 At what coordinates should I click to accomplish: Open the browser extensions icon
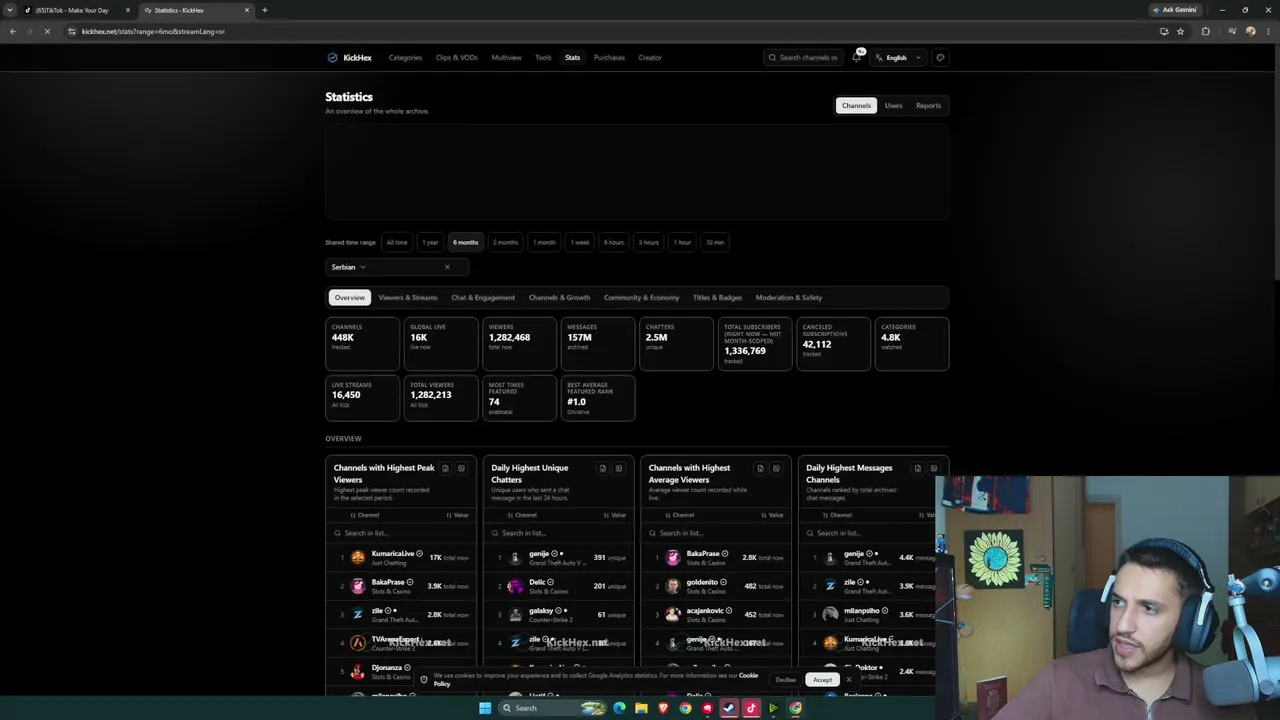[x=1205, y=31]
